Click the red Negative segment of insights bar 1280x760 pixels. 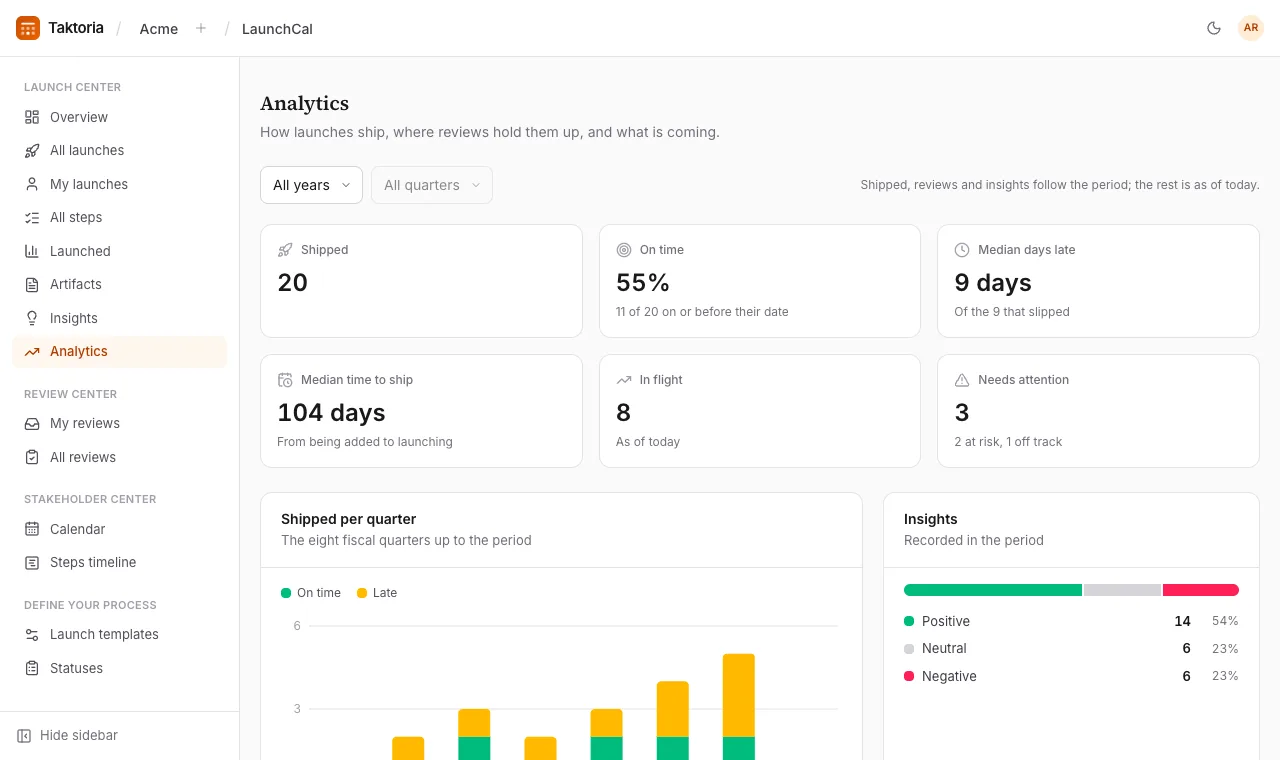[1201, 590]
